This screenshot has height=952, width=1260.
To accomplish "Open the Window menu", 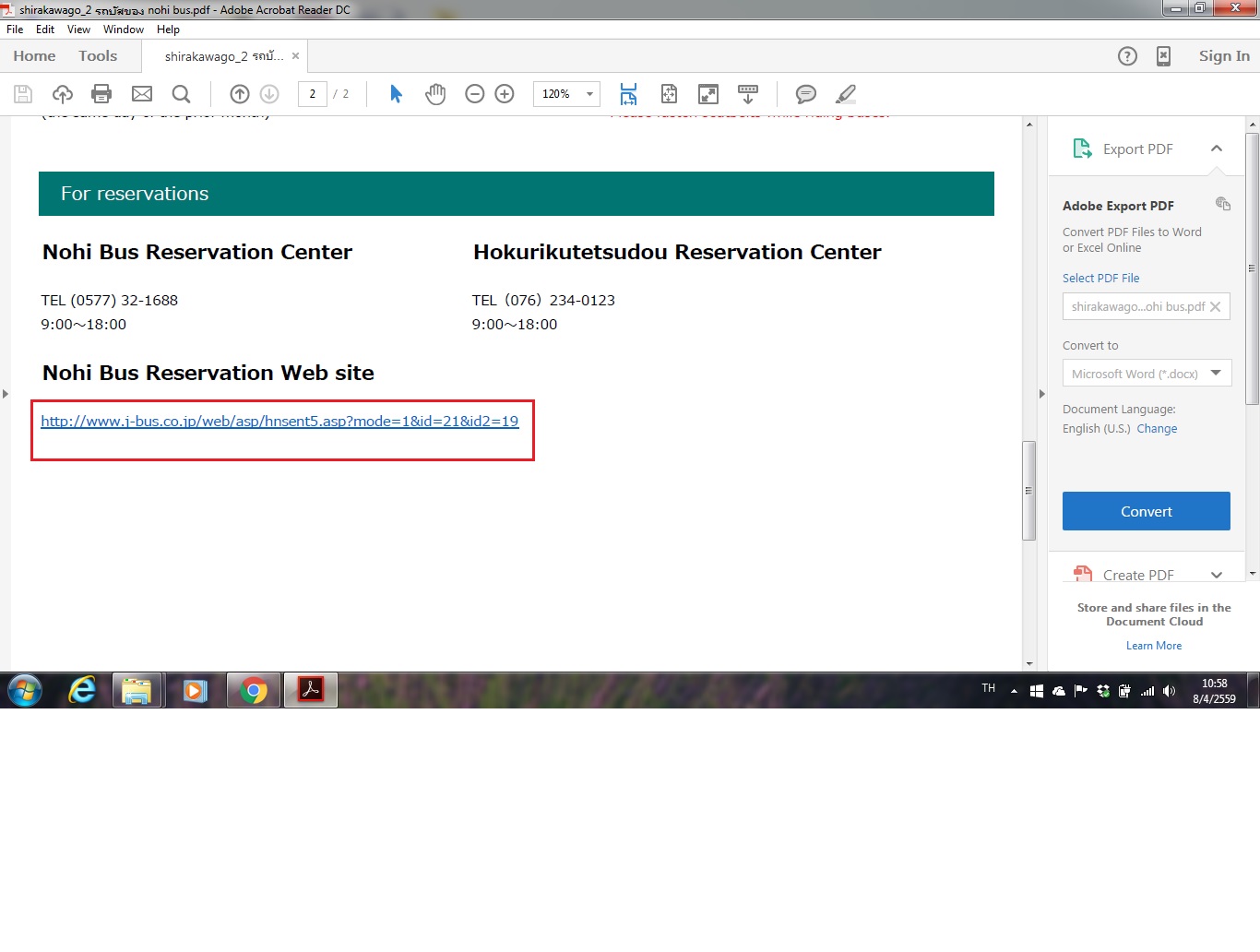I will (x=124, y=30).
